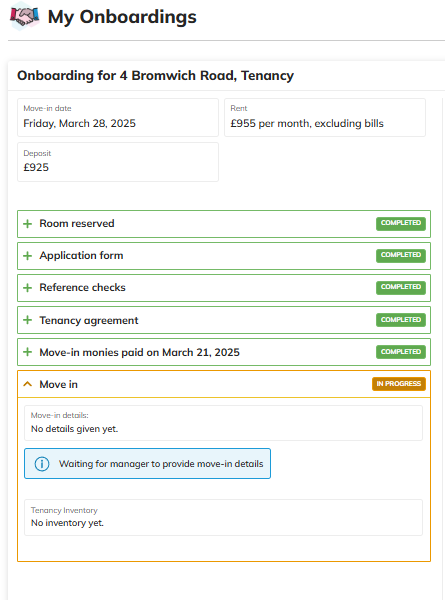Click the Move-in details box
Image resolution: width=445 pixels, height=600 pixels.
click(223, 423)
